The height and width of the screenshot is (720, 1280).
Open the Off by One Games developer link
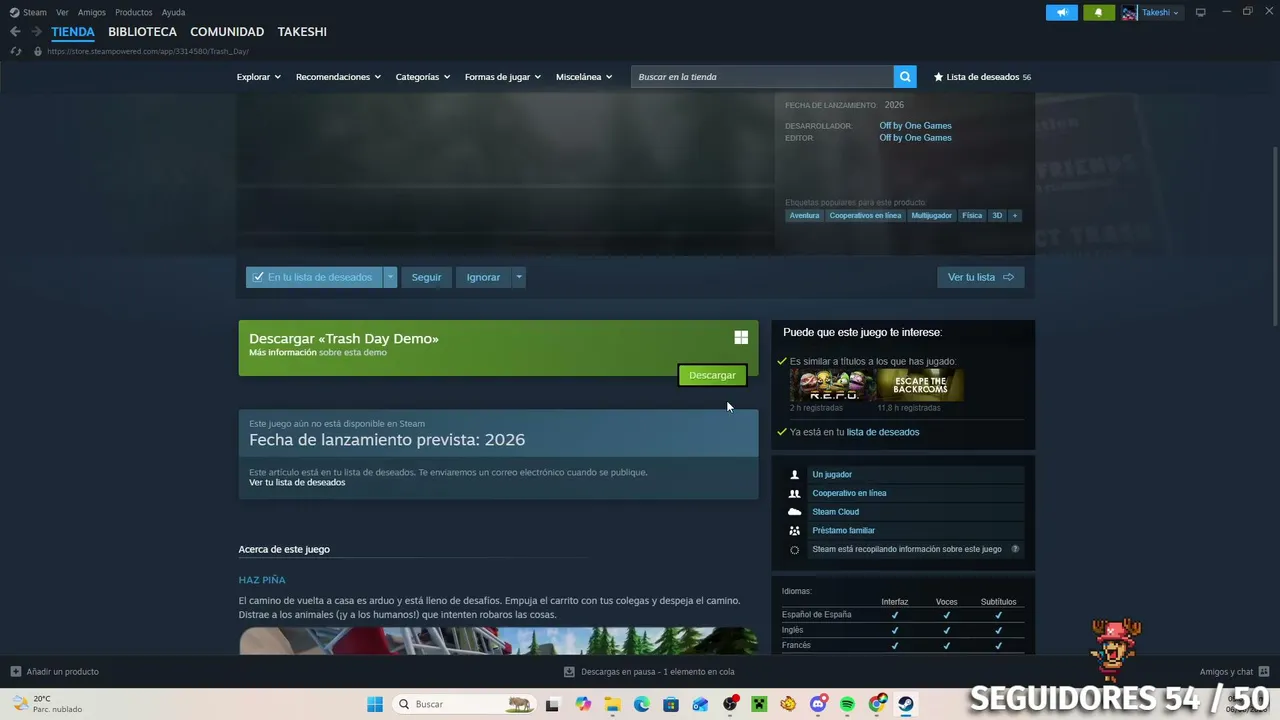(915, 126)
